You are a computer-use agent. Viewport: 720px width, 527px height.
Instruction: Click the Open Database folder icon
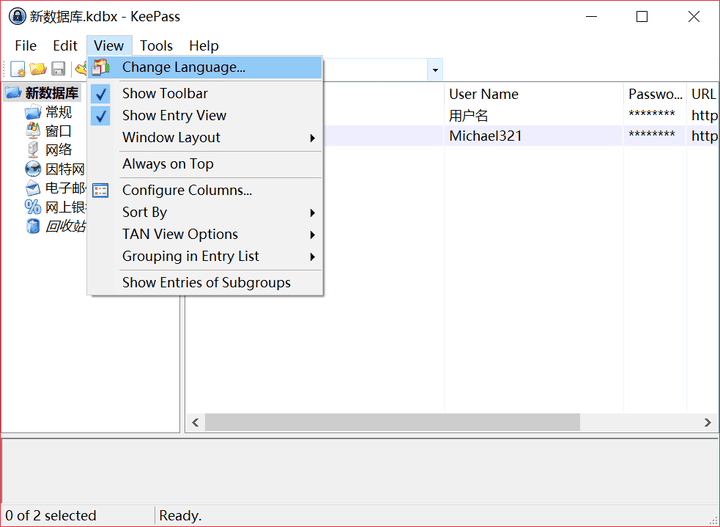point(38,69)
